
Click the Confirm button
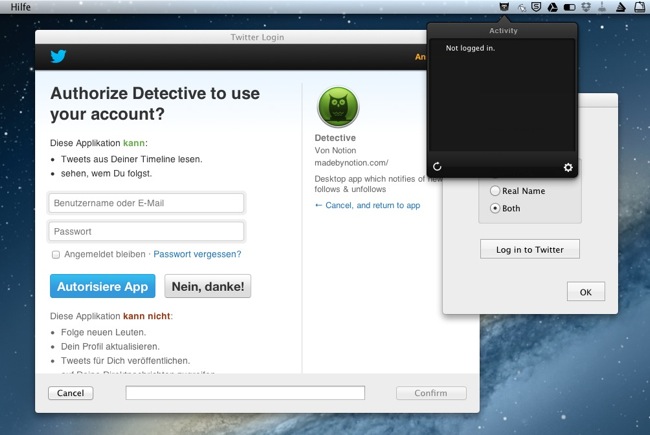[431, 393]
